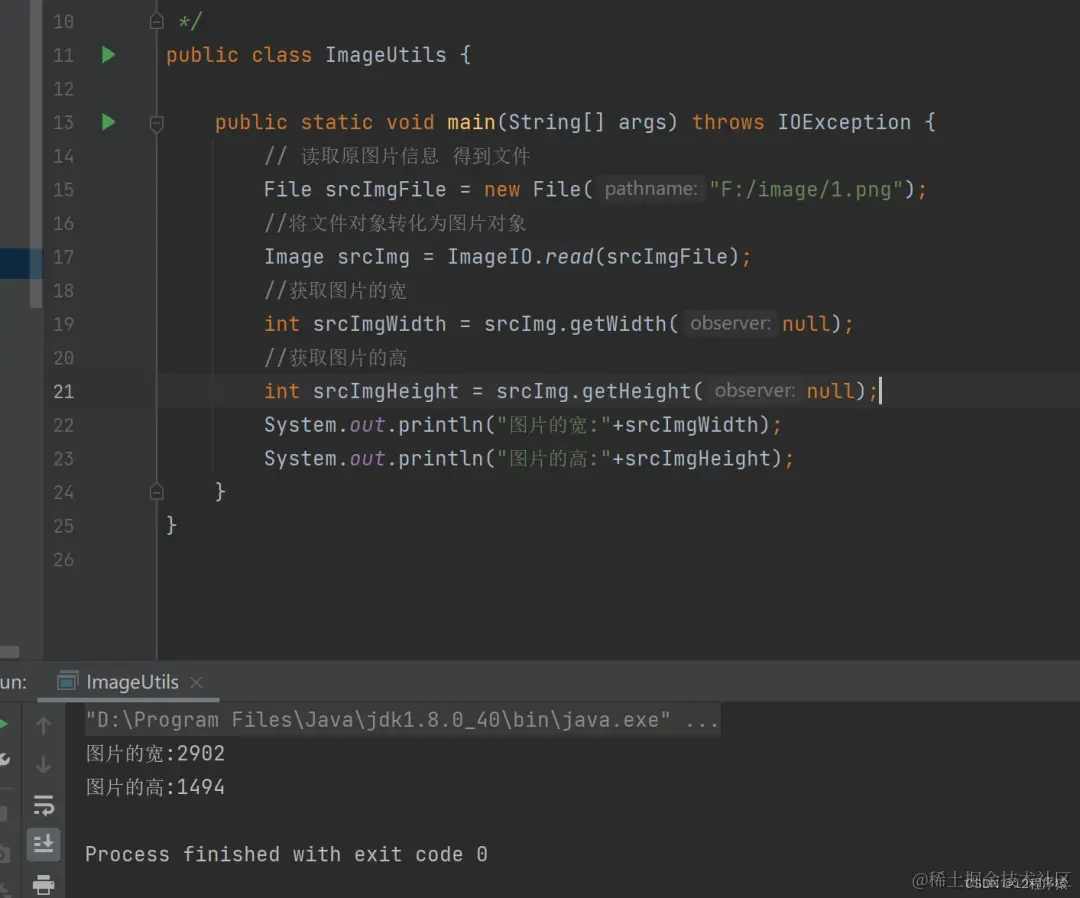Screen dimensions: 1080x898
Task: Click the comment '//获取图片的高' on line 20
Action: [335, 358]
